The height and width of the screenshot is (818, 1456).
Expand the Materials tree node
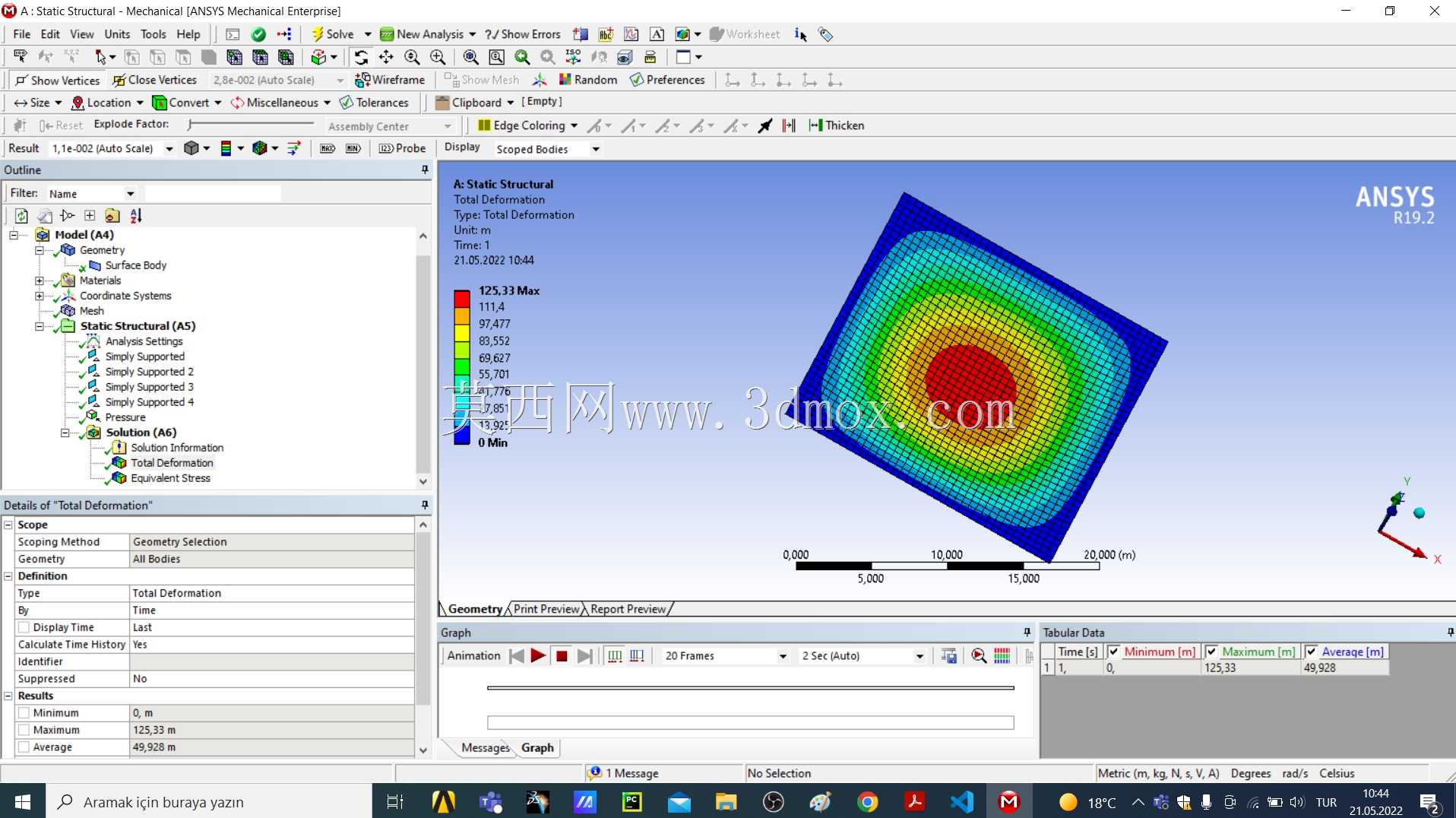40,281
